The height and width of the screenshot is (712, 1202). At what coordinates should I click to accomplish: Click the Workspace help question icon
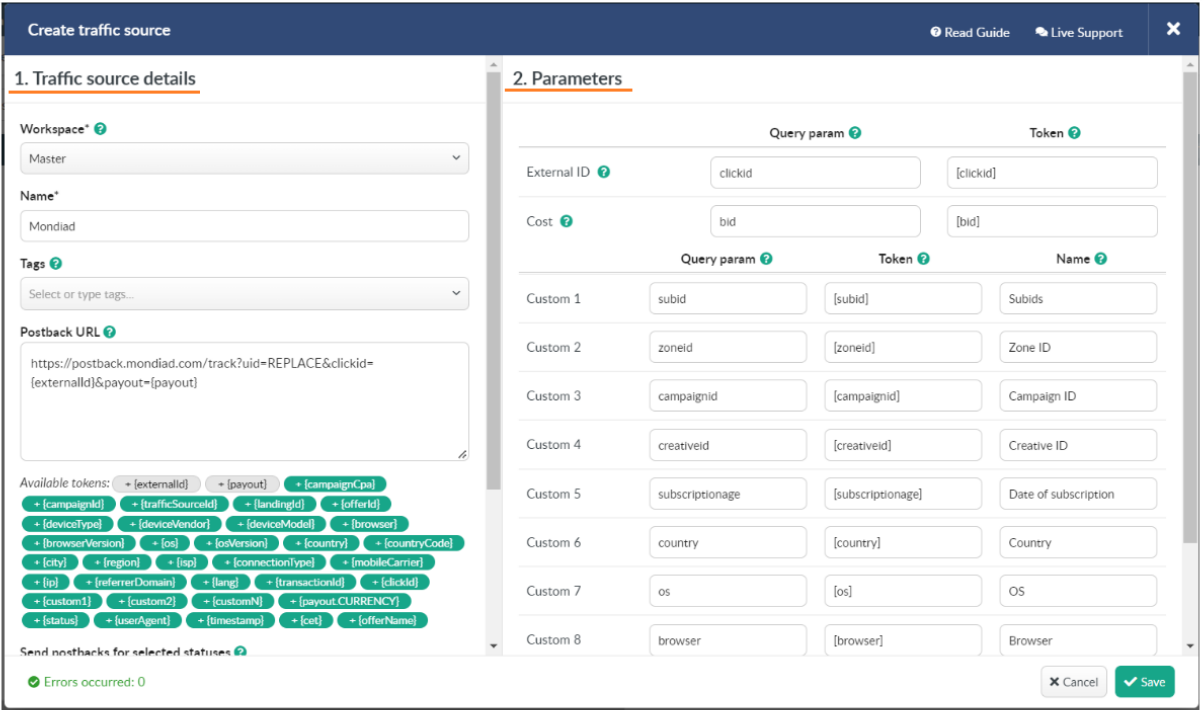coord(101,130)
